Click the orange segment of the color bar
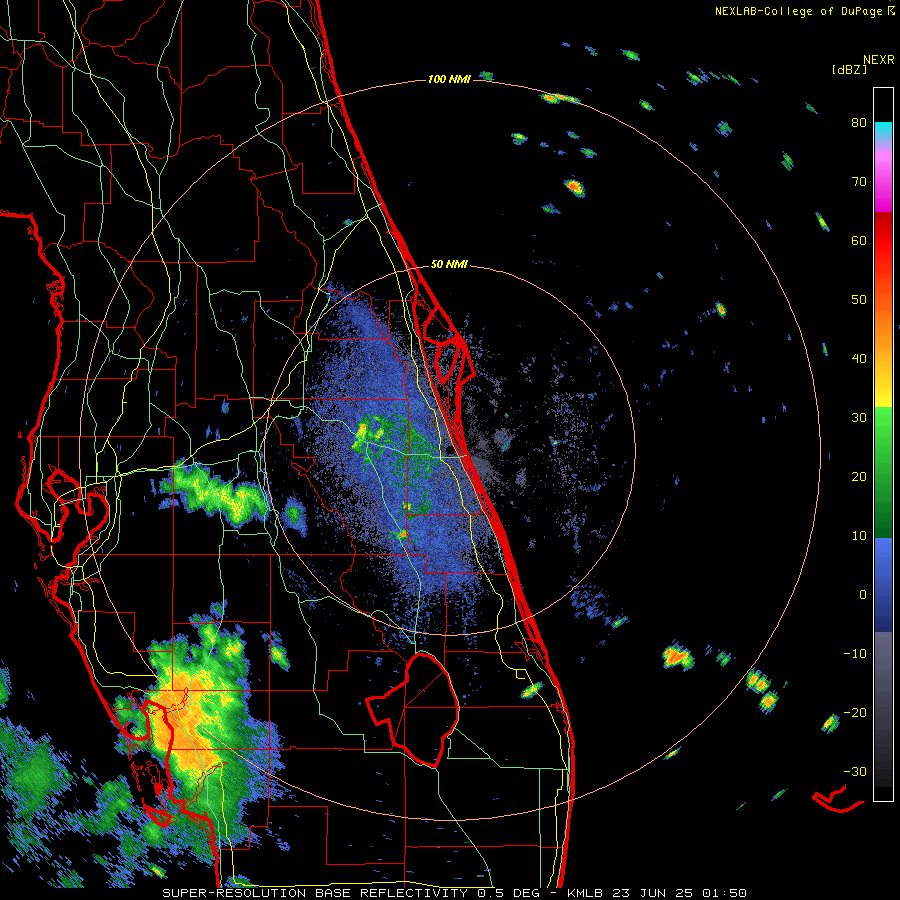The height and width of the screenshot is (900, 900). coord(883,333)
